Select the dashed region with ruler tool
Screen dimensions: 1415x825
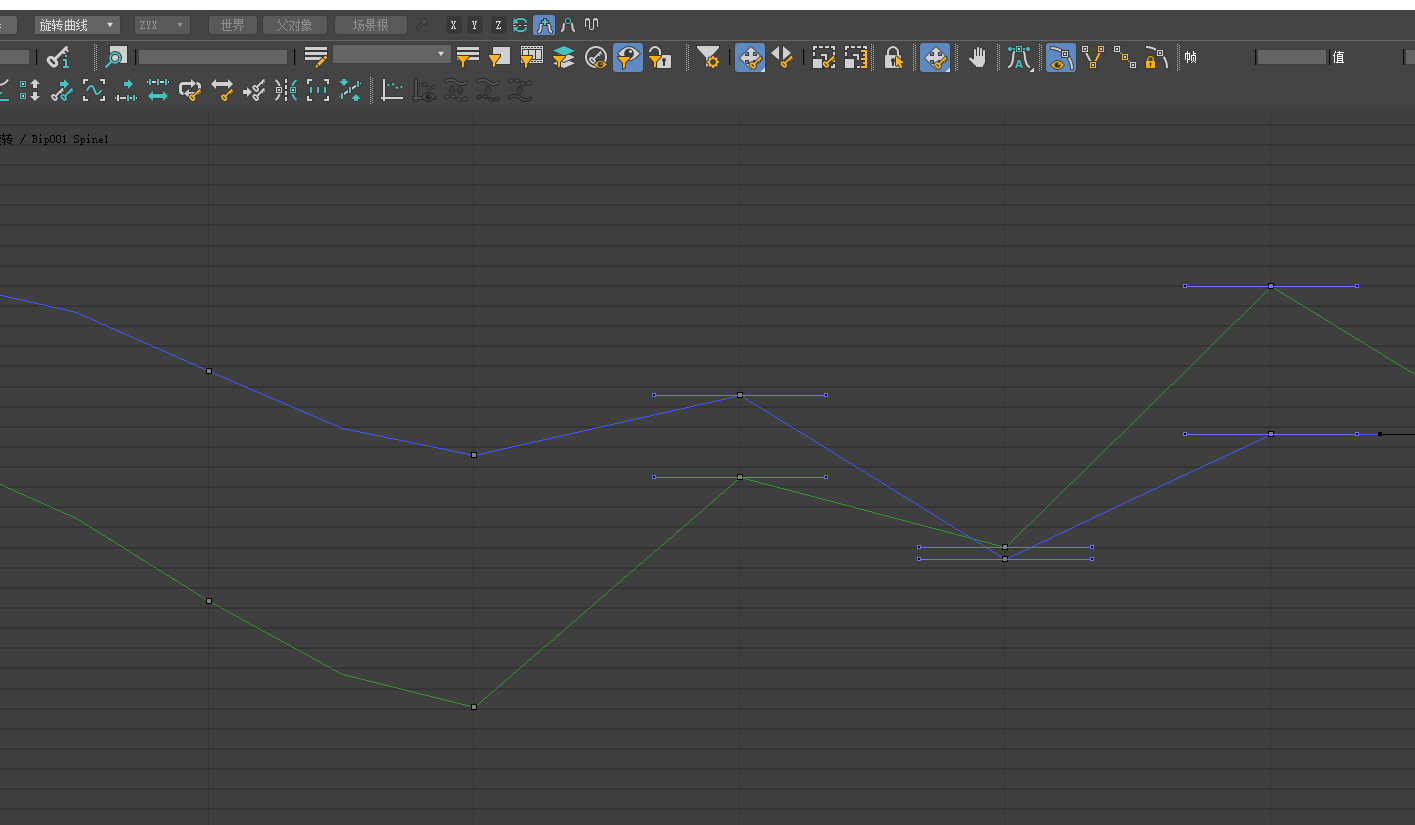(856, 57)
